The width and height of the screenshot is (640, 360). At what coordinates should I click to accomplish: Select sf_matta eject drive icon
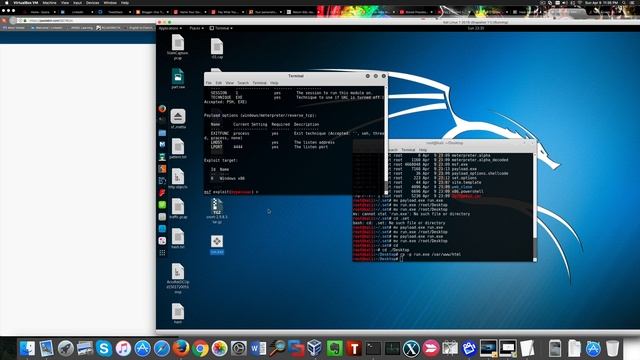[178, 118]
